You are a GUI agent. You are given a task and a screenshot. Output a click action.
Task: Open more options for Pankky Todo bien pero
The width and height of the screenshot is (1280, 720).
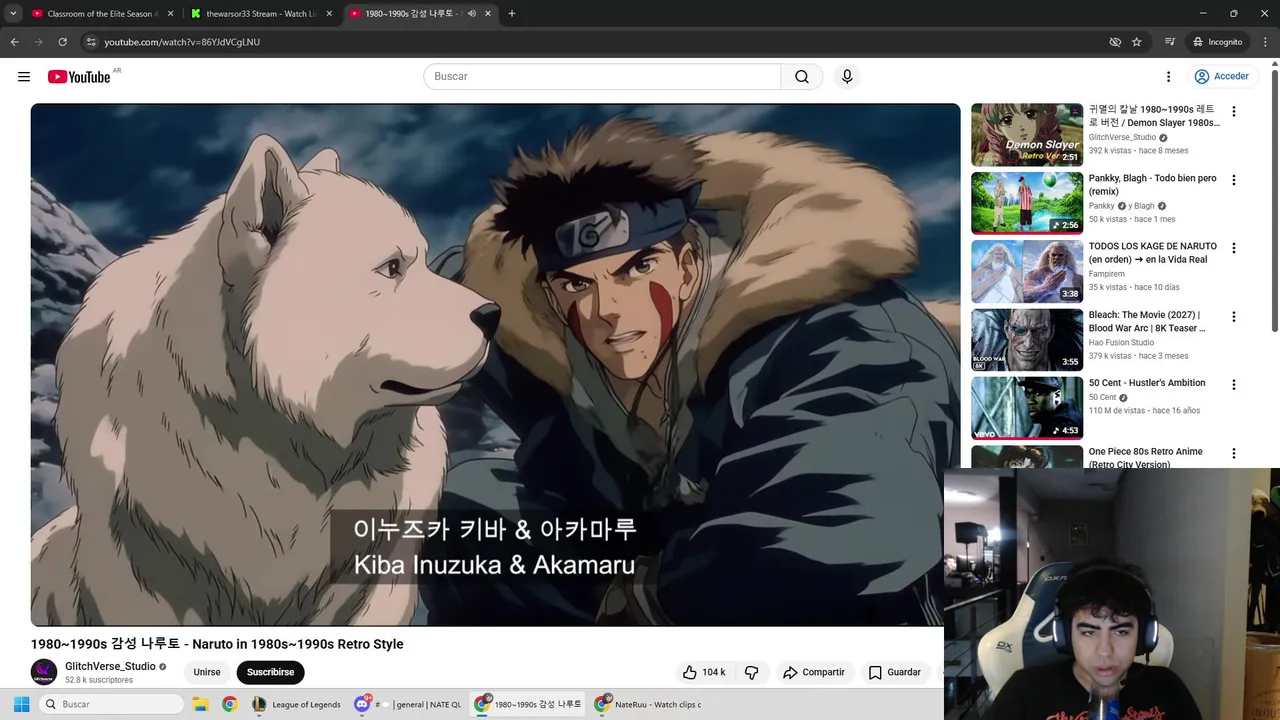pyautogui.click(x=1233, y=180)
